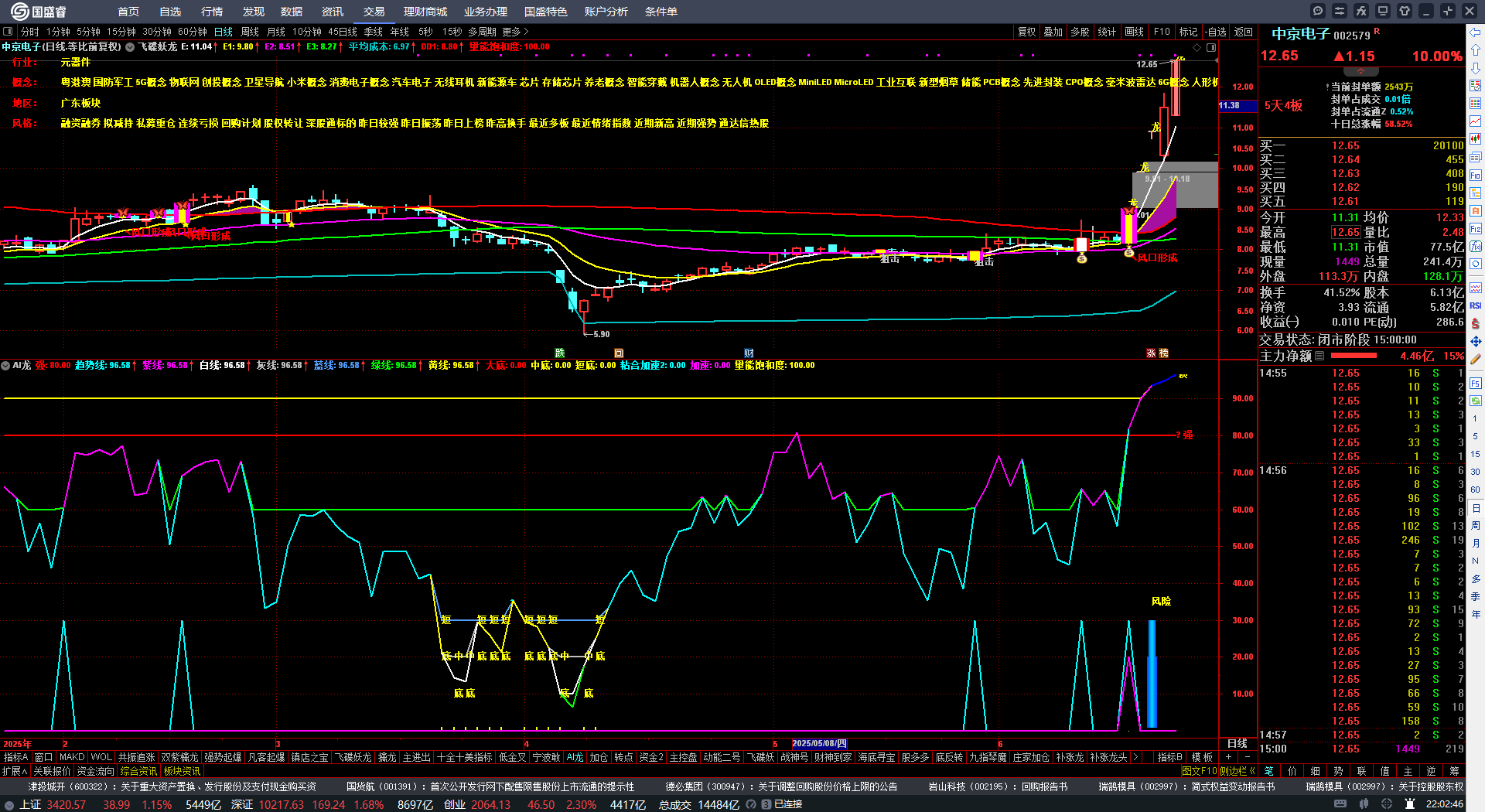The image size is (1485, 812).
Task: Click the red dollar sign sidebar icon
Action: click(1476, 323)
